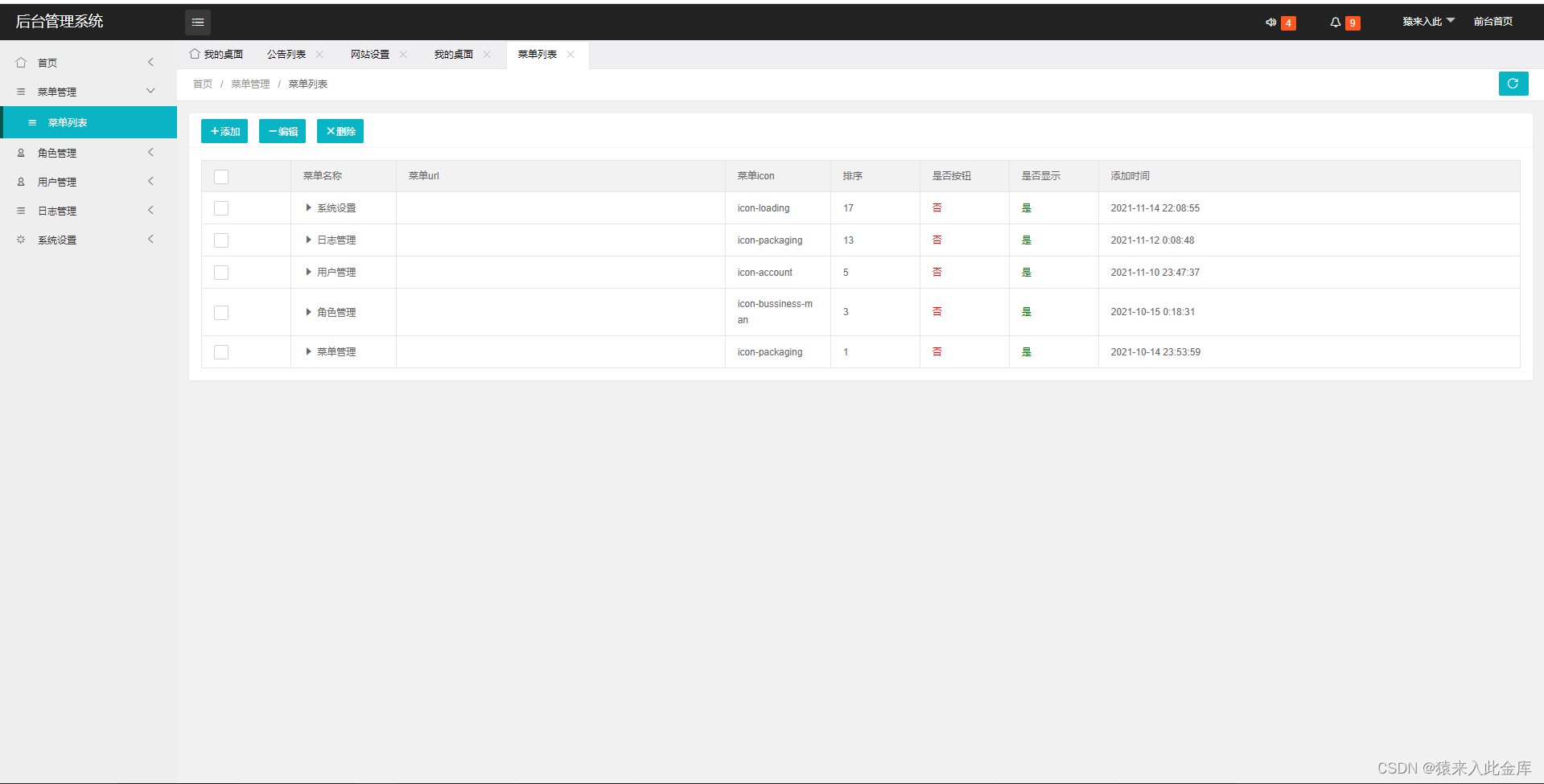
Task: Click the 菜单列表 sidebar entry icon
Action: coord(32,122)
